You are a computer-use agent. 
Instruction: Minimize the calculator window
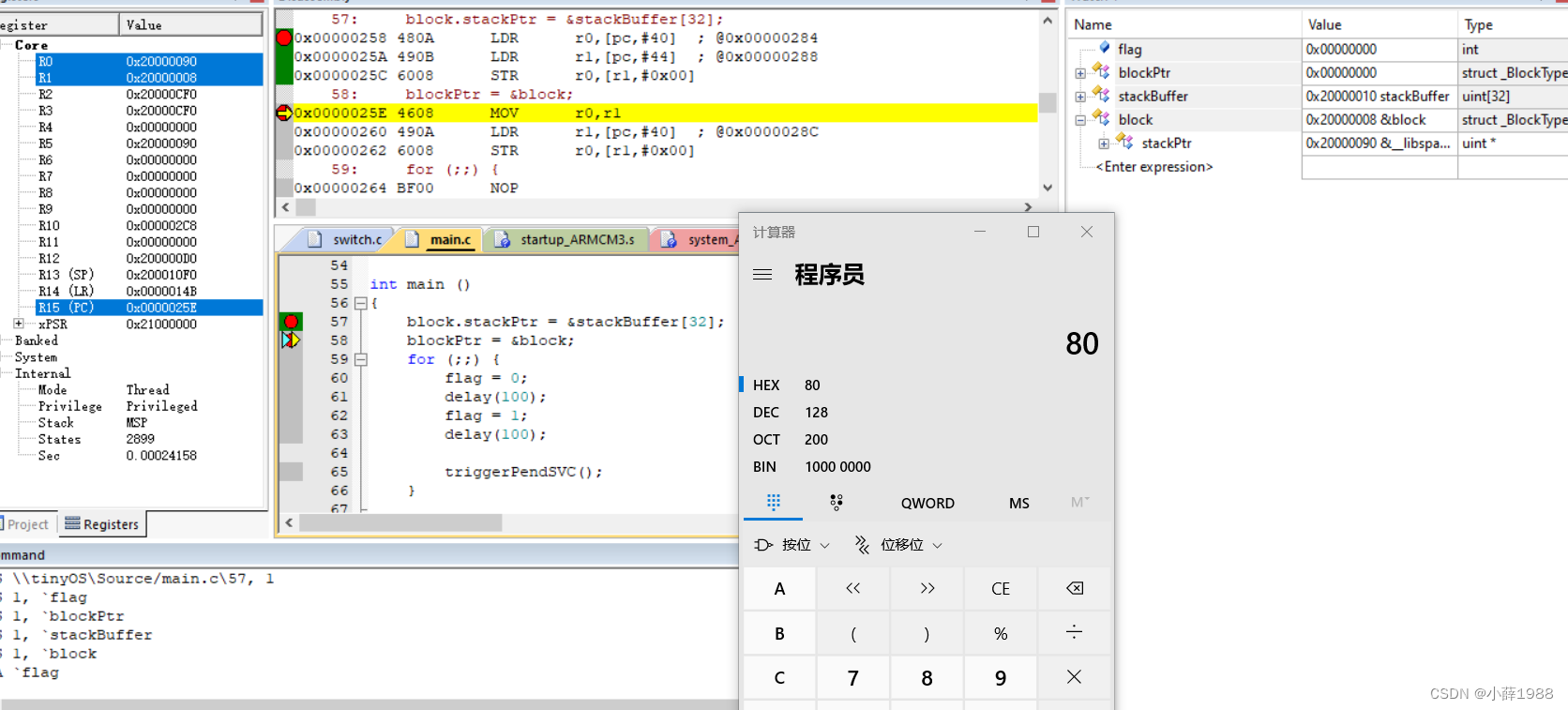tap(980, 232)
